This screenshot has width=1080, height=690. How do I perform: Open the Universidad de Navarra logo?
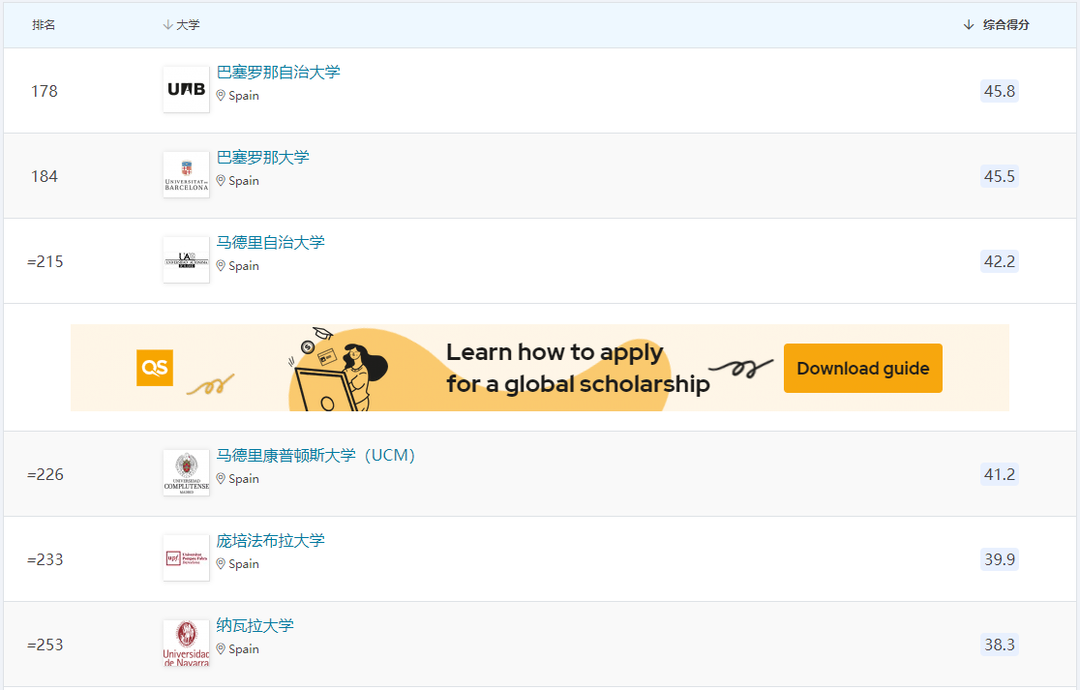point(186,643)
